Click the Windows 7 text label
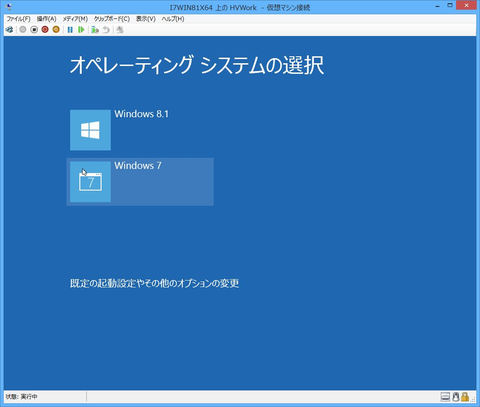Screen dimensions: 480x407 [x=138, y=166]
